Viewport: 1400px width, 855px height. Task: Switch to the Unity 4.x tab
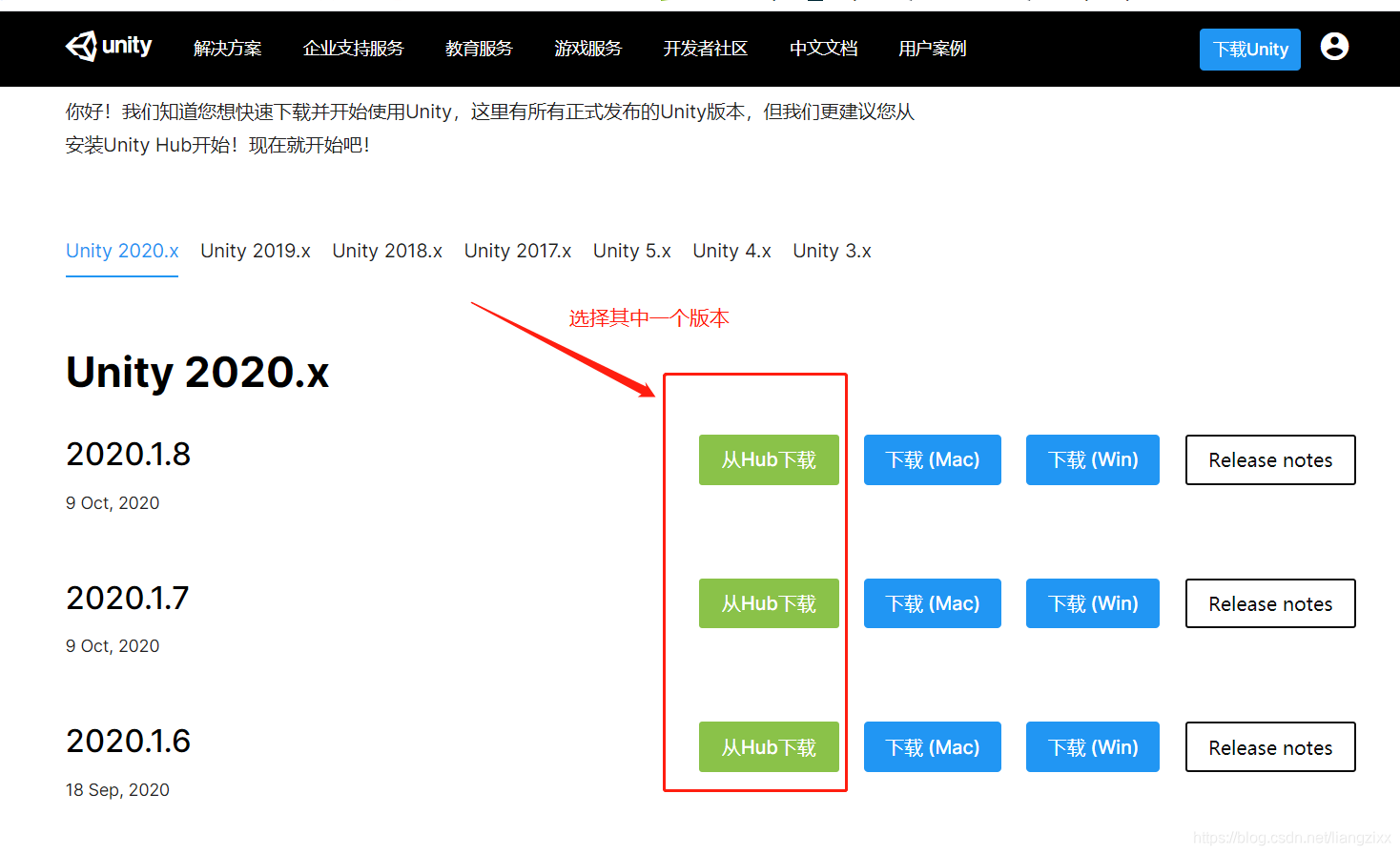click(x=731, y=251)
